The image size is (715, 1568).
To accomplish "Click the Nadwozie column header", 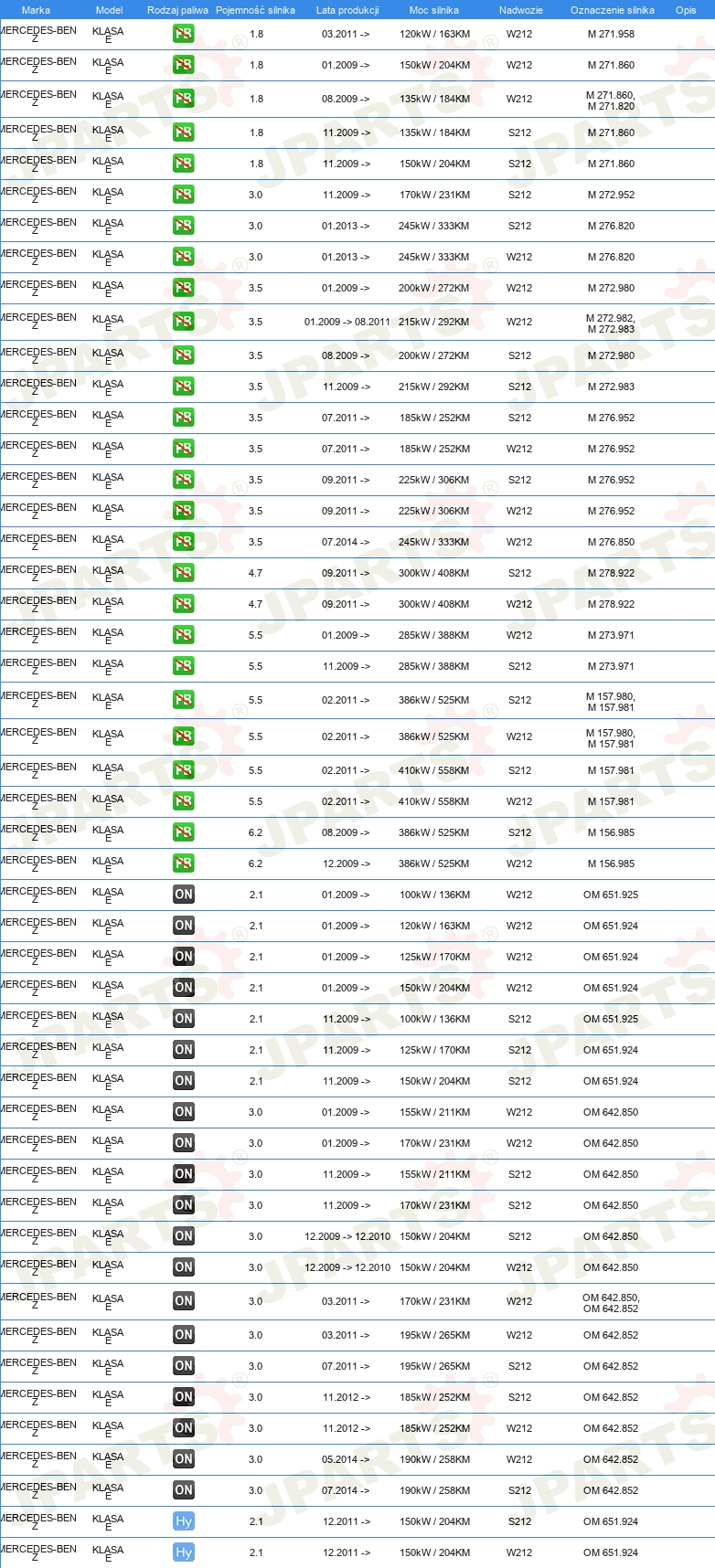I will click(x=521, y=10).
